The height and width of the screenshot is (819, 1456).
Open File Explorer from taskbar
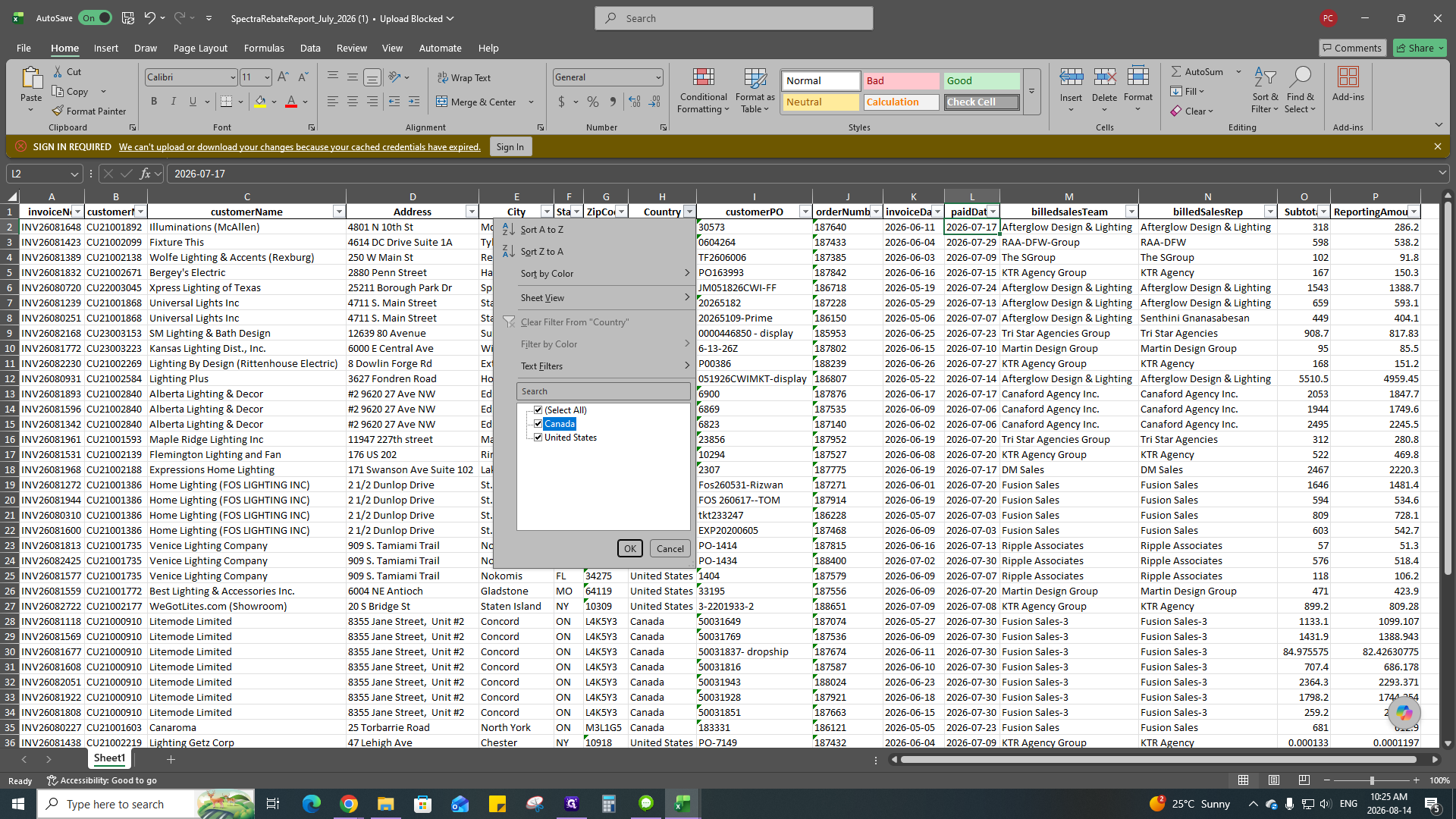385,804
